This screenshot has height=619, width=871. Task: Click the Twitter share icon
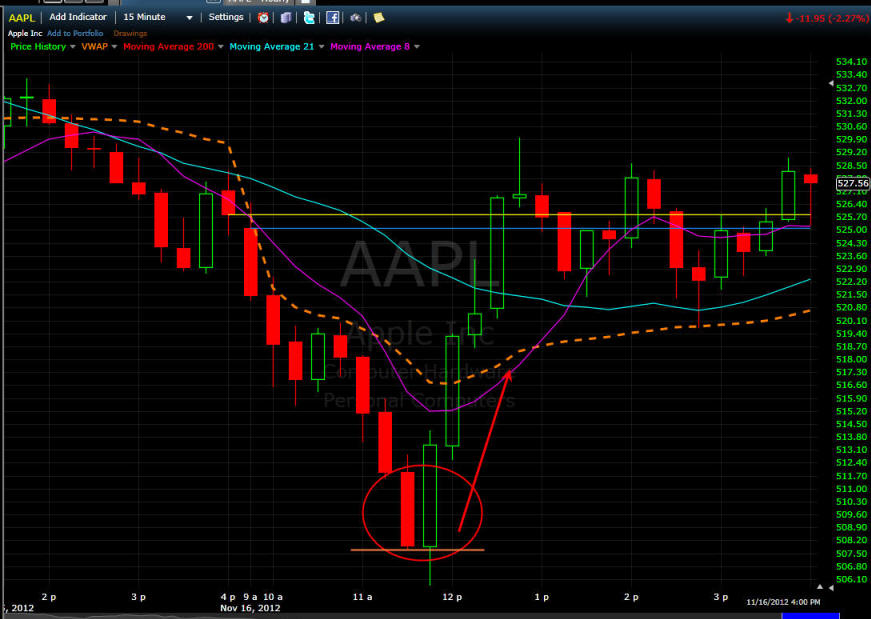point(308,17)
